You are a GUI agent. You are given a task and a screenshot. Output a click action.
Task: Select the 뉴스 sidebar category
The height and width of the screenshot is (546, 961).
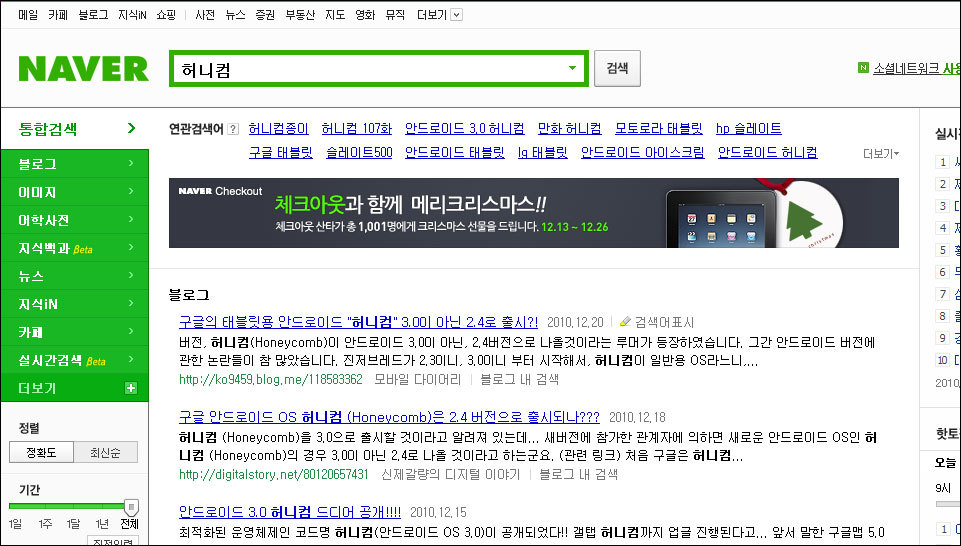(75, 276)
